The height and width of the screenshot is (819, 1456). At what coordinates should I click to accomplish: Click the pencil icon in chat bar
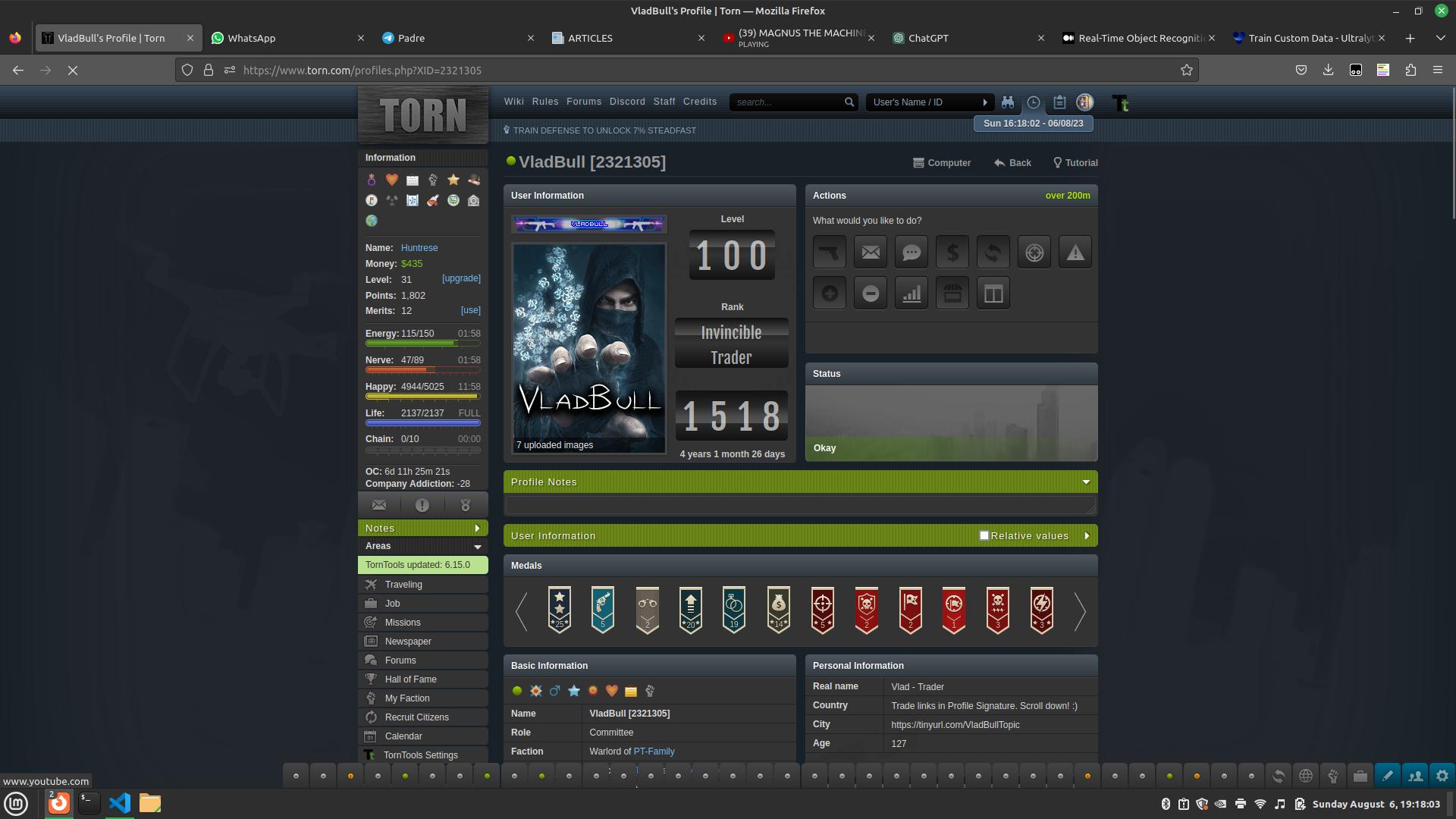click(1388, 776)
